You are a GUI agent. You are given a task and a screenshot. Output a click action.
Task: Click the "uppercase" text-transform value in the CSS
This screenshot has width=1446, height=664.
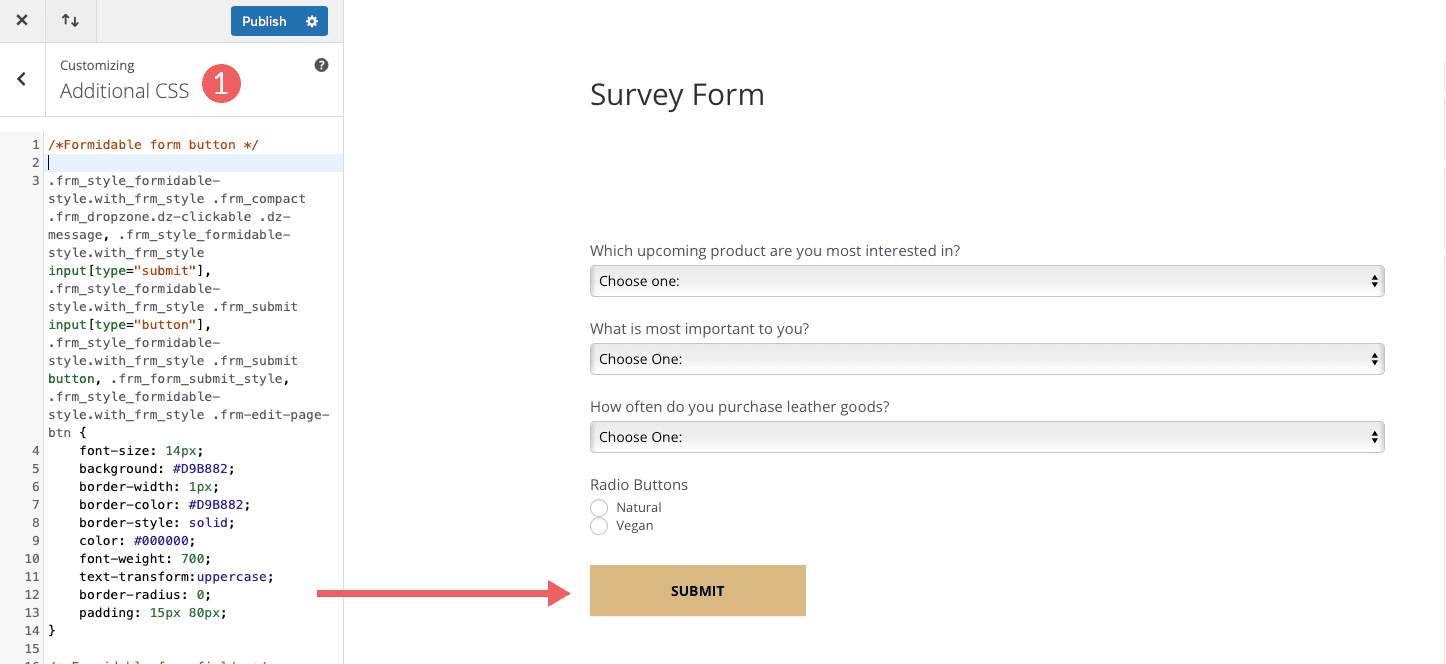tap(231, 576)
